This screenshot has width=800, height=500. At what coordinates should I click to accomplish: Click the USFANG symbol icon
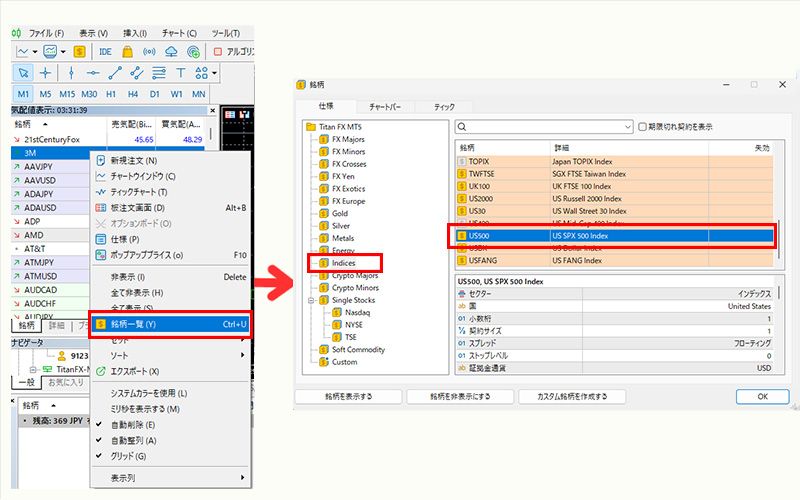[x=462, y=261]
